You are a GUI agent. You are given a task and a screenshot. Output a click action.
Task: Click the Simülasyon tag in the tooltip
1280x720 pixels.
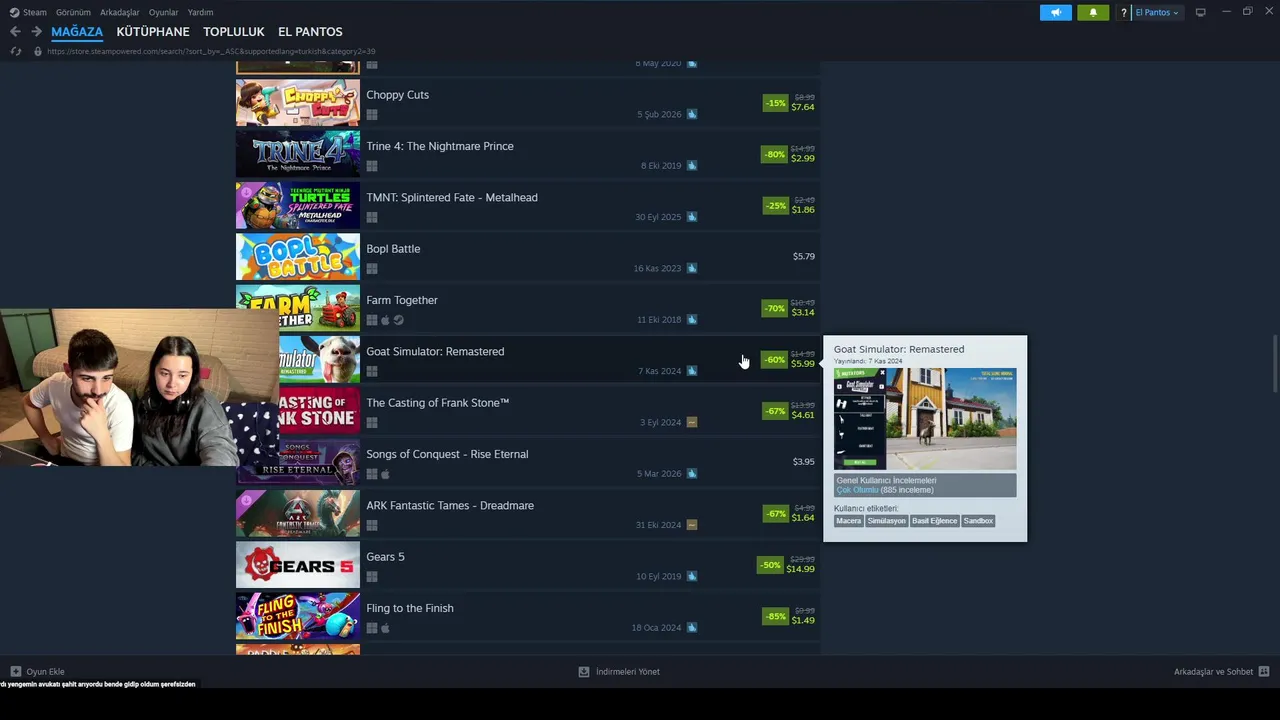[x=886, y=521]
